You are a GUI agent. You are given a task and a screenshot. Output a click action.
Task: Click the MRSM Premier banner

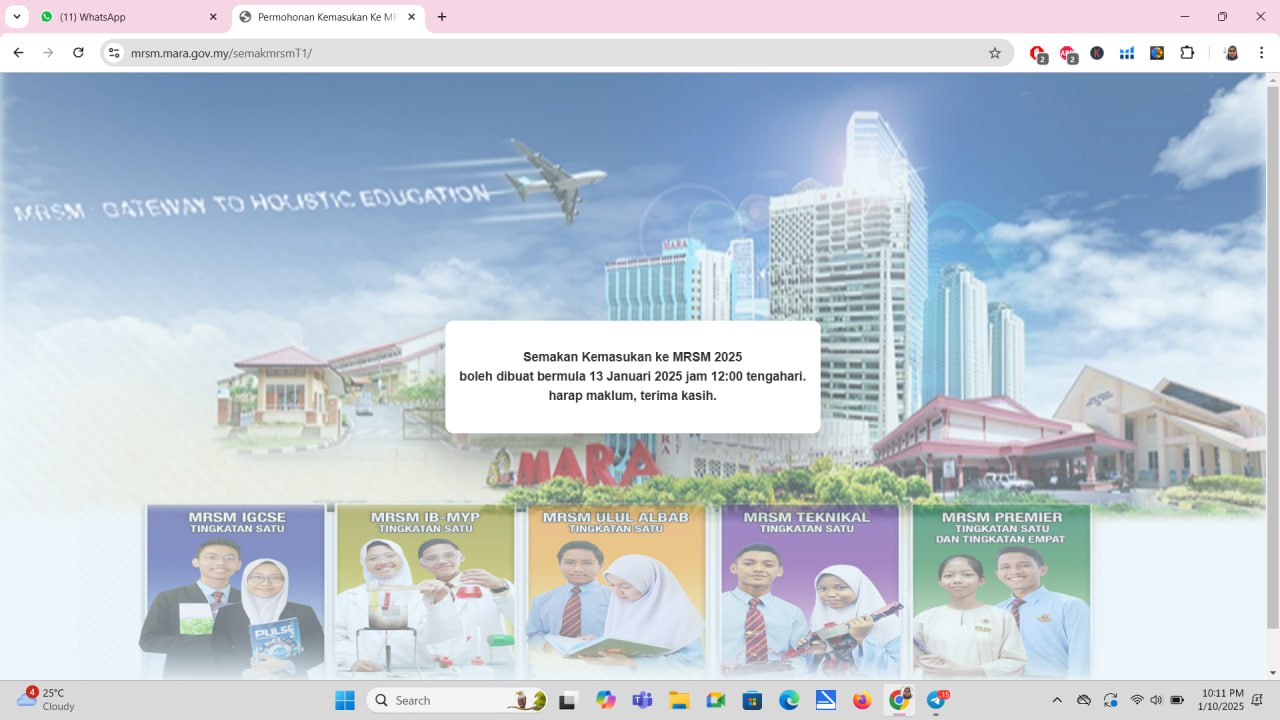click(1001, 590)
